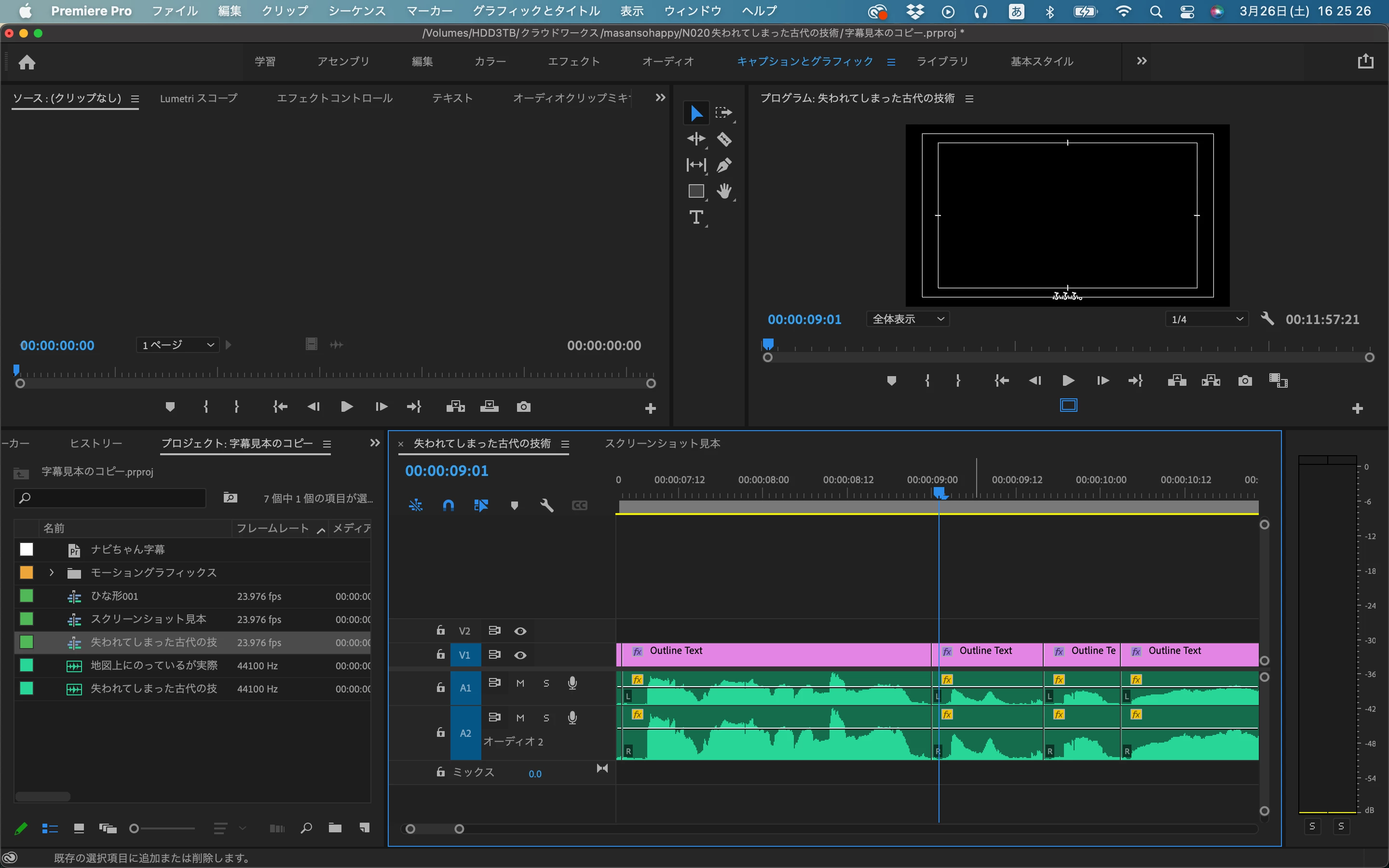Click the New Bin folder icon
This screenshot has height=868, width=1389.
[335, 828]
